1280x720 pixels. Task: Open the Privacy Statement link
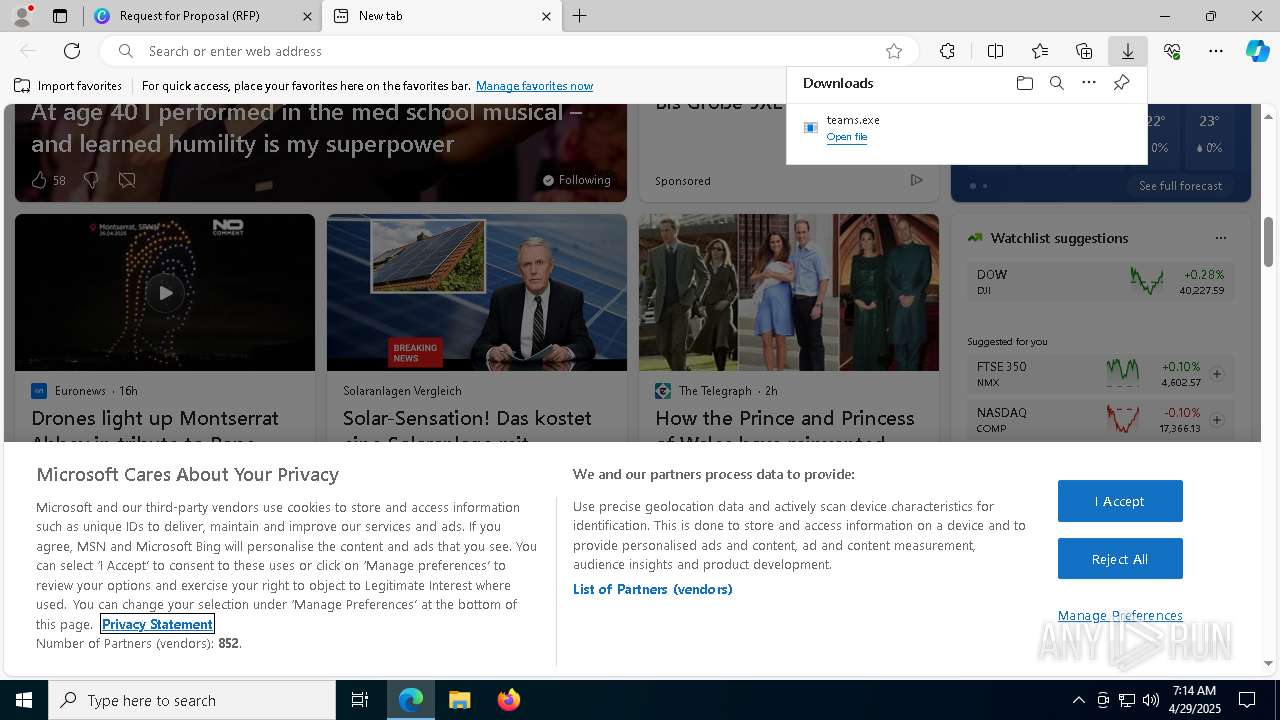(157, 624)
